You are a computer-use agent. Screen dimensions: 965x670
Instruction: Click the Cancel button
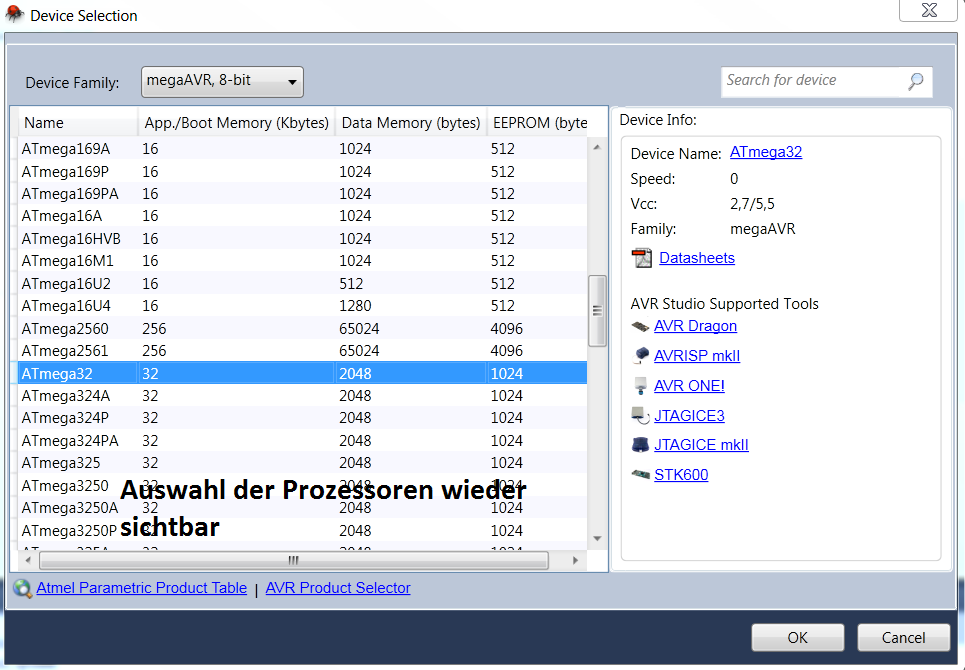pyautogui.click(x=903, y=637)
